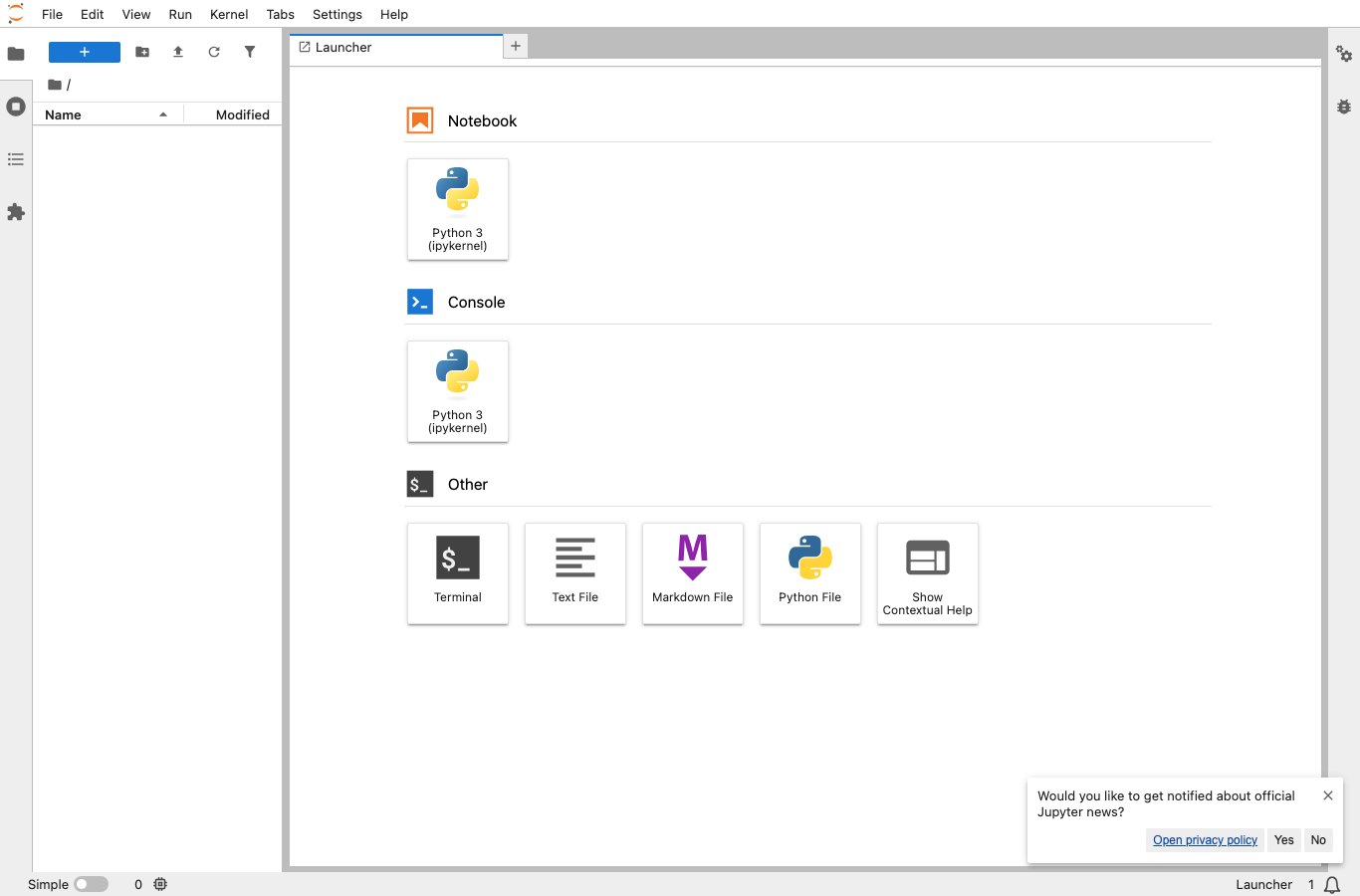Sort files by Name column

(109, 114)
